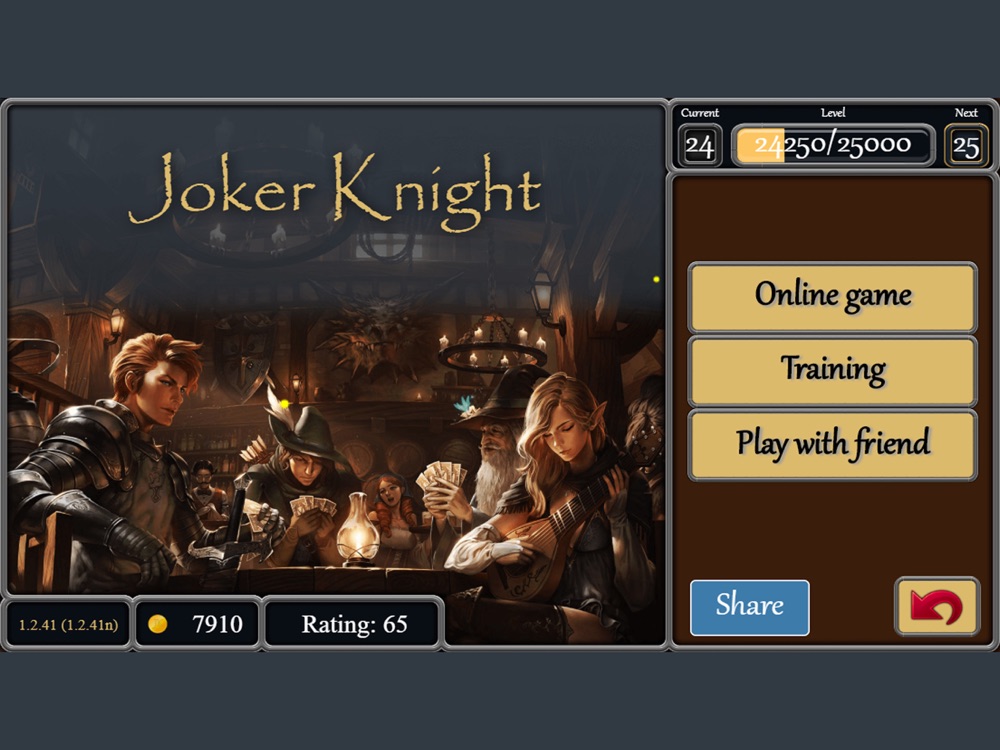Image resolution: width=1000 pixels, height=750 pixels.
Task: Click the version number 1.2.41 label
Action: tap(68, 624)
